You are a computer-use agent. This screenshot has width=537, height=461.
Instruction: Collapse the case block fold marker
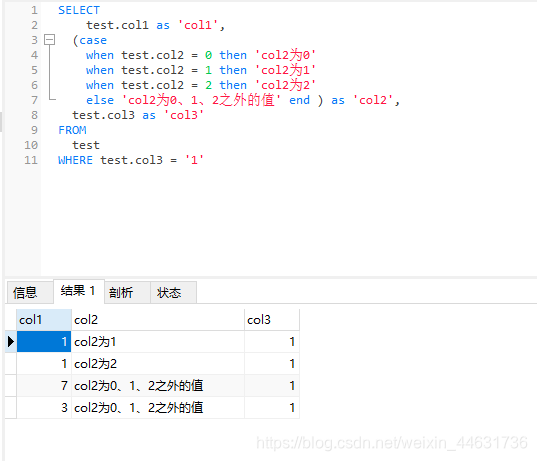pos(50,40)
